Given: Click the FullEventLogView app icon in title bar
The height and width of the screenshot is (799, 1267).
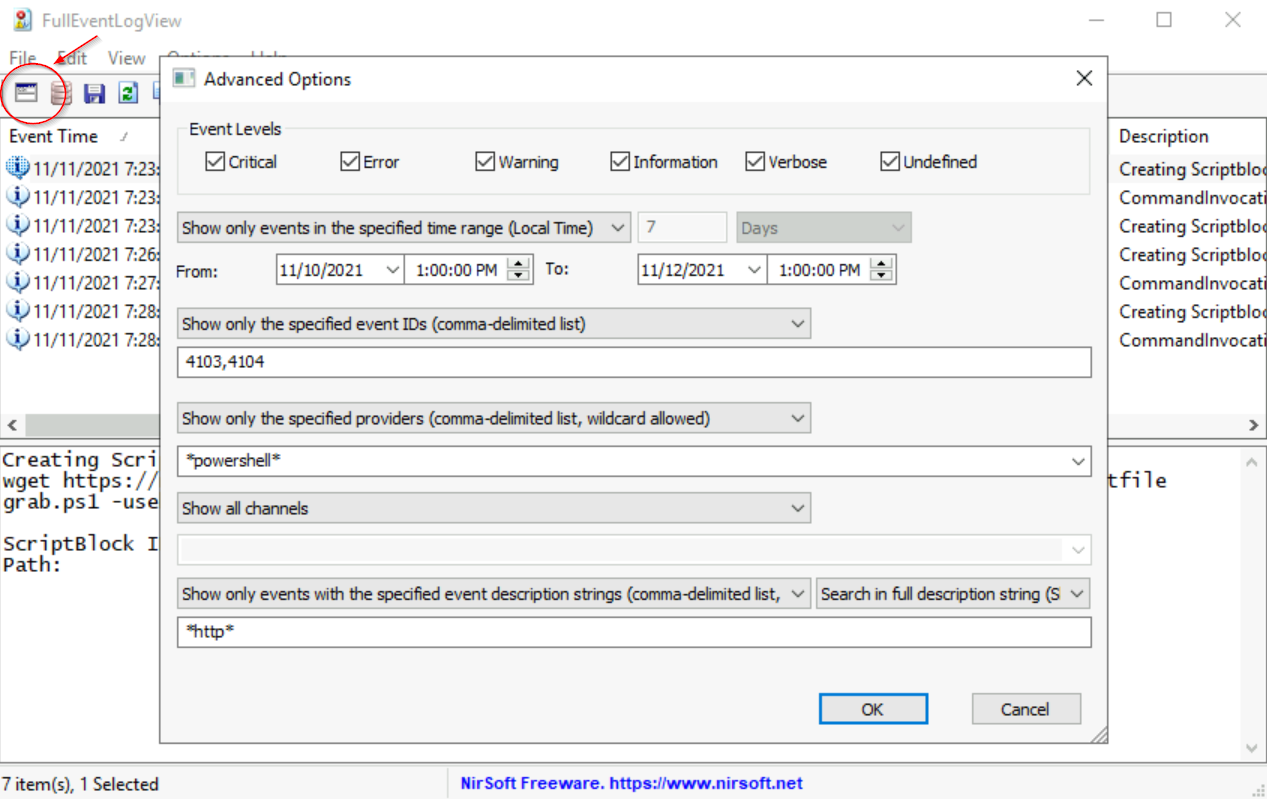Looking at the screenshot, I should [x=22, y=20].
